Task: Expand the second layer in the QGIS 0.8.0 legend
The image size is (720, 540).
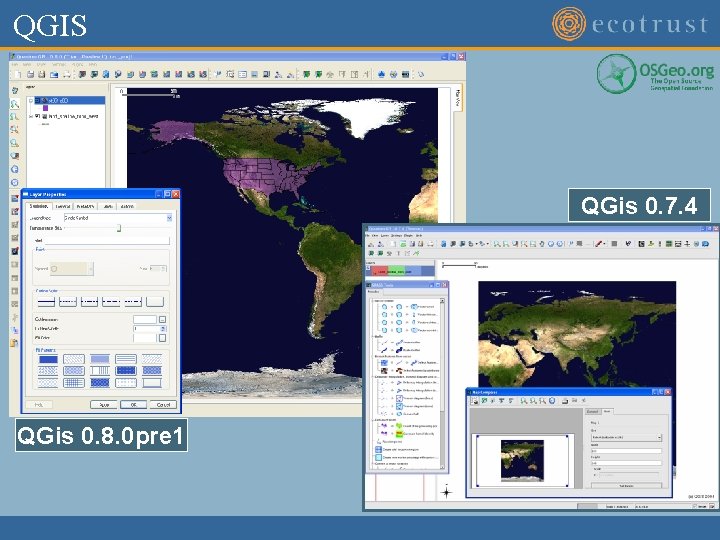Action: [31, 116]
